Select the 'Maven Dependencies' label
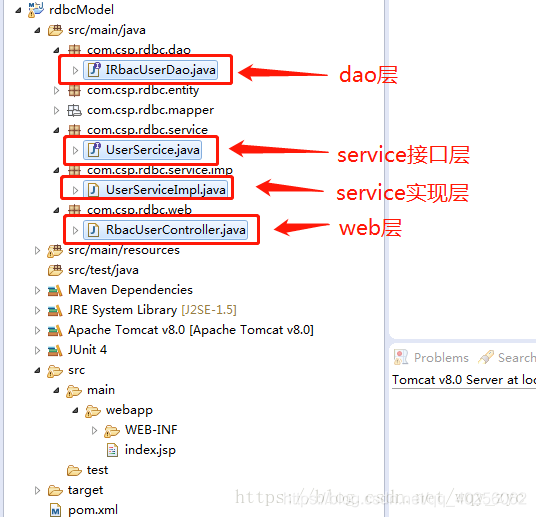536x517 pixels. 131,290
